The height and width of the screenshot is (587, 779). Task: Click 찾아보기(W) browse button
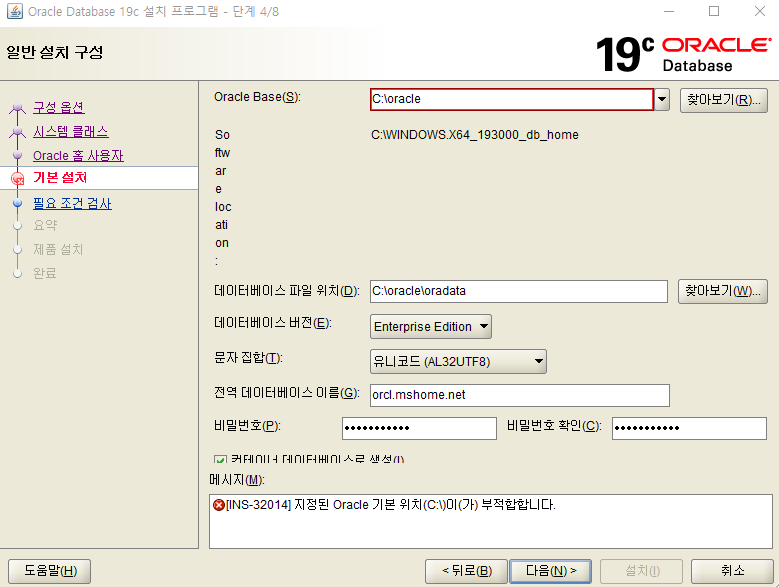[x=723, y=291]
